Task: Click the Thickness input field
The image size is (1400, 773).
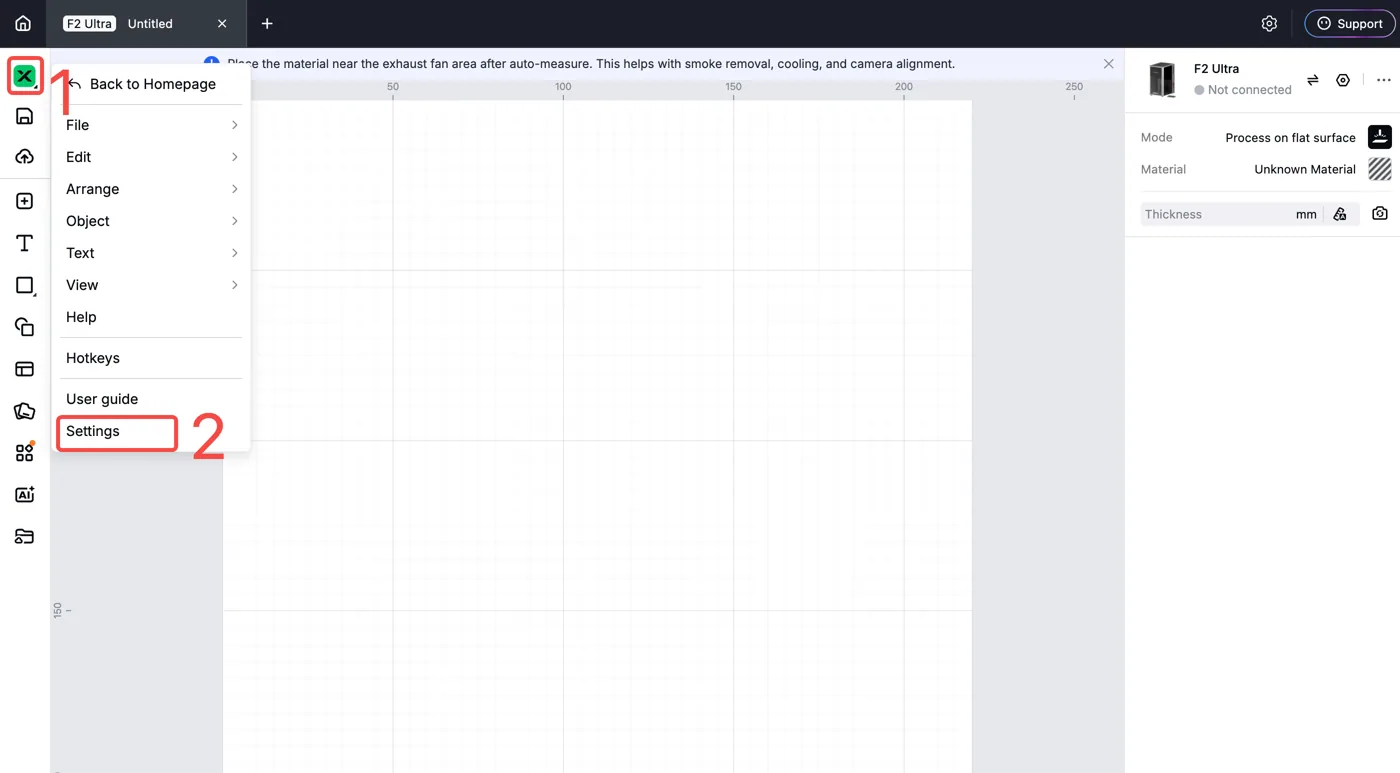Action: [1230, 214]
